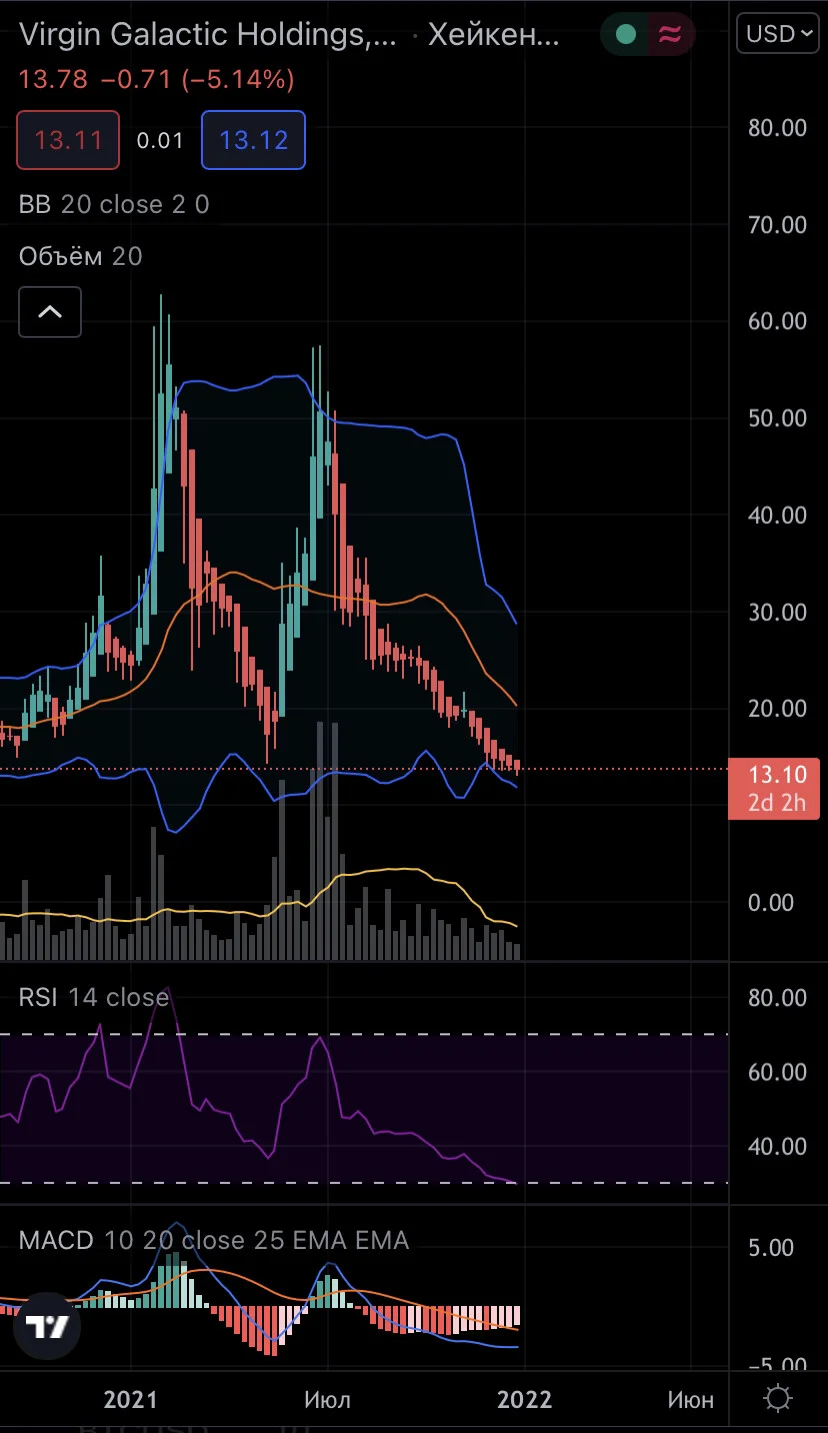The width and height of the screenshot is (828, 1433).
Task: Select the Объём 20 volume legend
Action: click(81, 256)
